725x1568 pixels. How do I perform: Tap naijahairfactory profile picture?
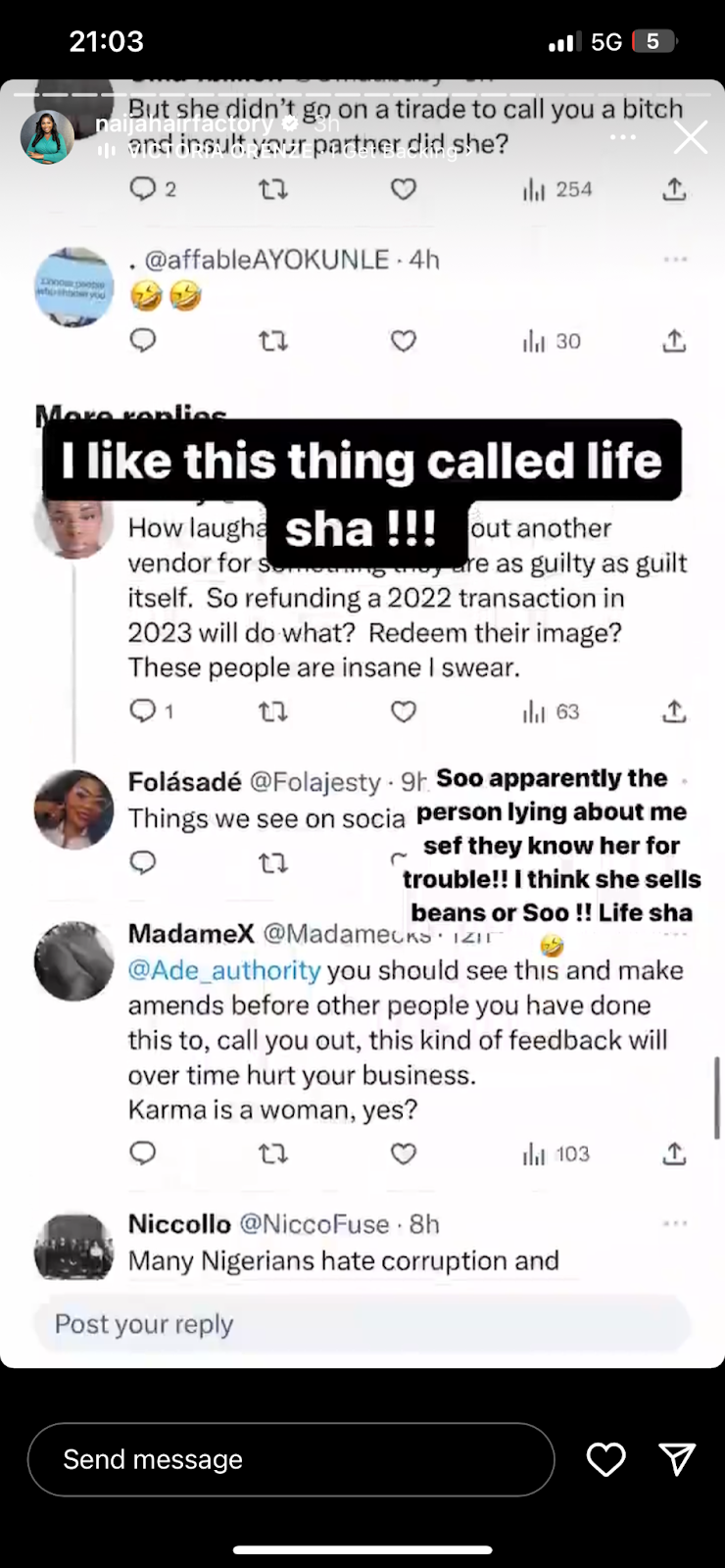[x=47, y=136]
